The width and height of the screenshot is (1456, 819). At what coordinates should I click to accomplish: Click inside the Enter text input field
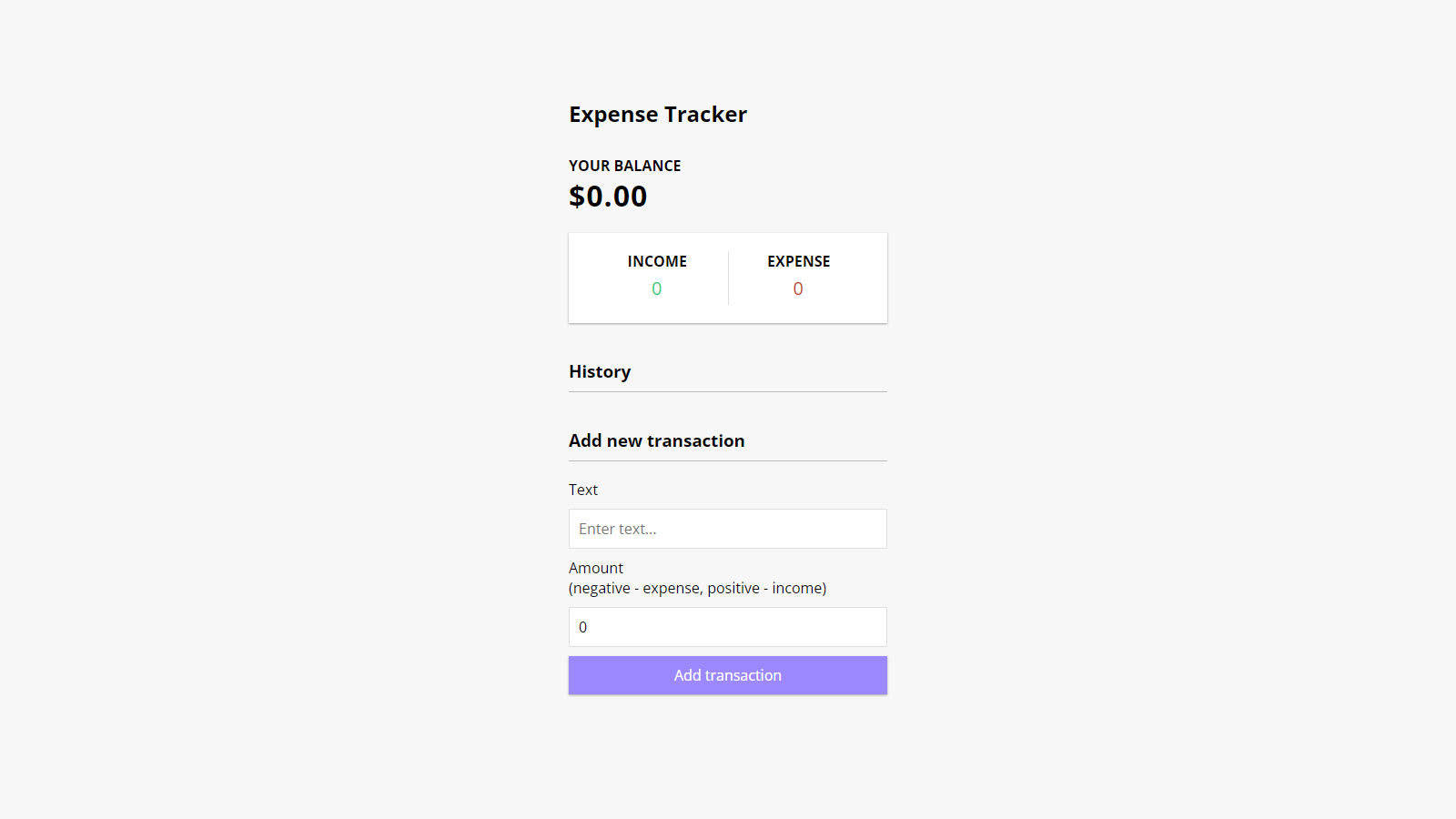[727, 529]
